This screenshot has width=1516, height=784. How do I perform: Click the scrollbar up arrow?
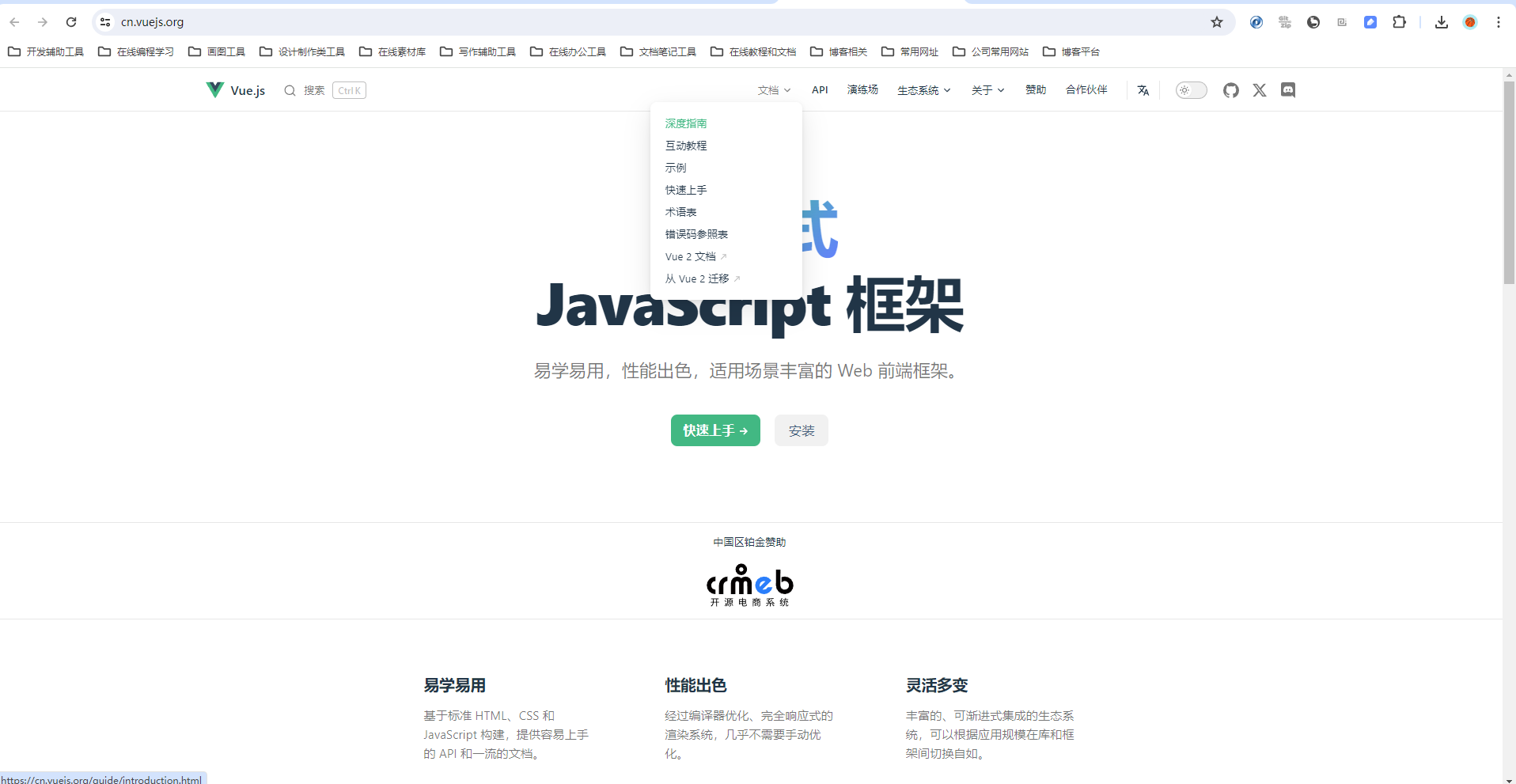click(1509, 74)
